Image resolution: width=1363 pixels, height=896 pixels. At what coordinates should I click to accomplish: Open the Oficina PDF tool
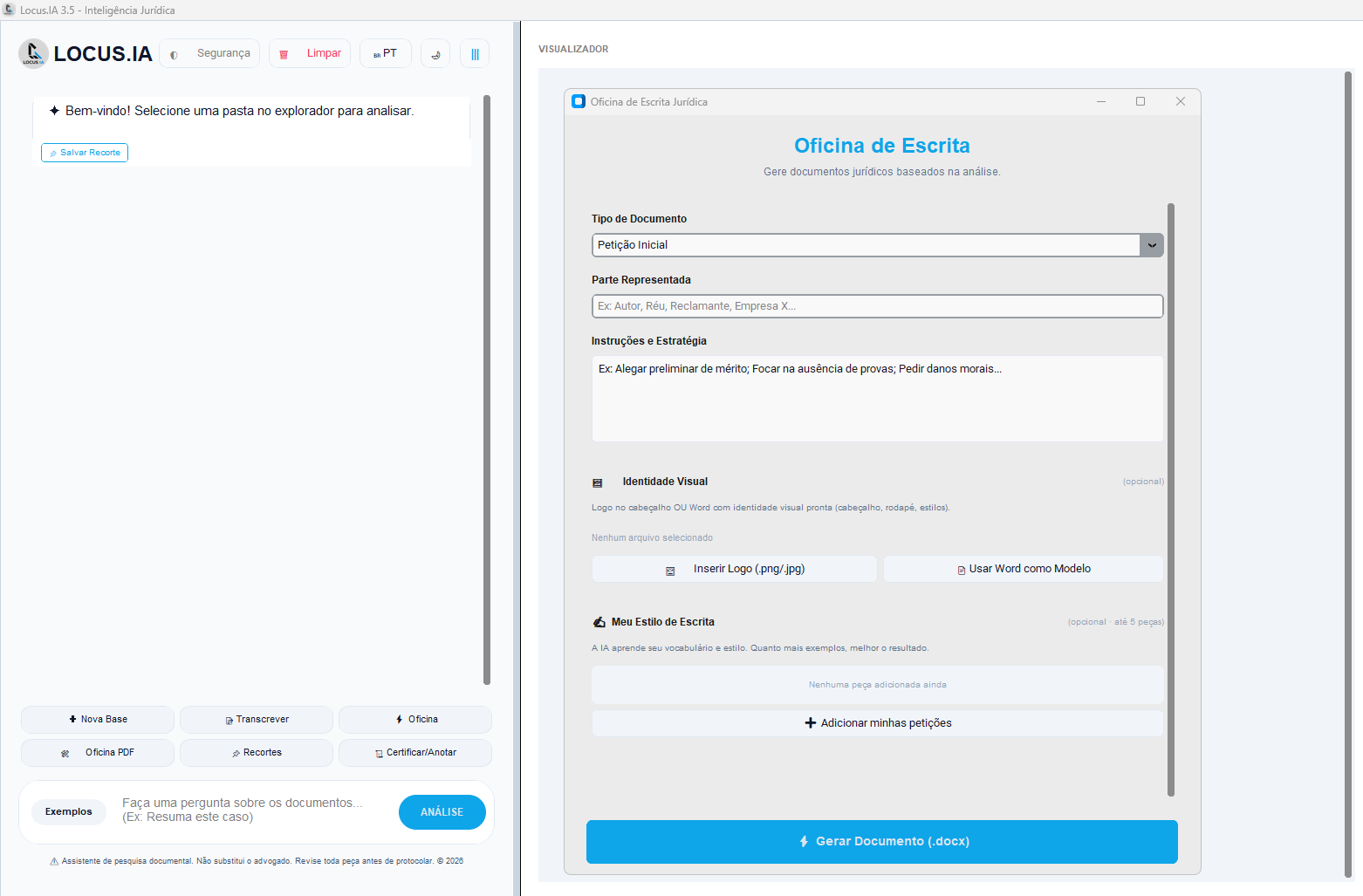[x=98, y=753]
